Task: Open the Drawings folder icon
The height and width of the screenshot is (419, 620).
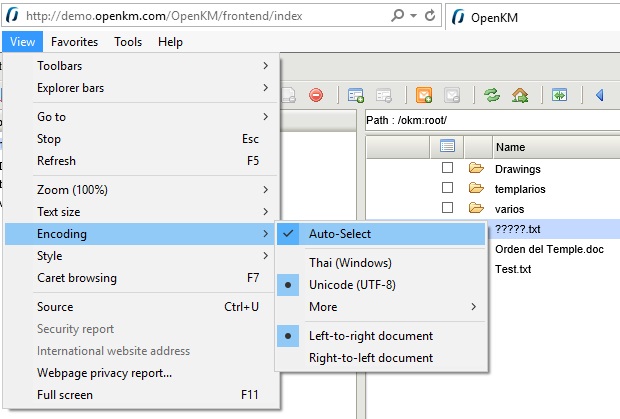Action: (x=476, y=168)
